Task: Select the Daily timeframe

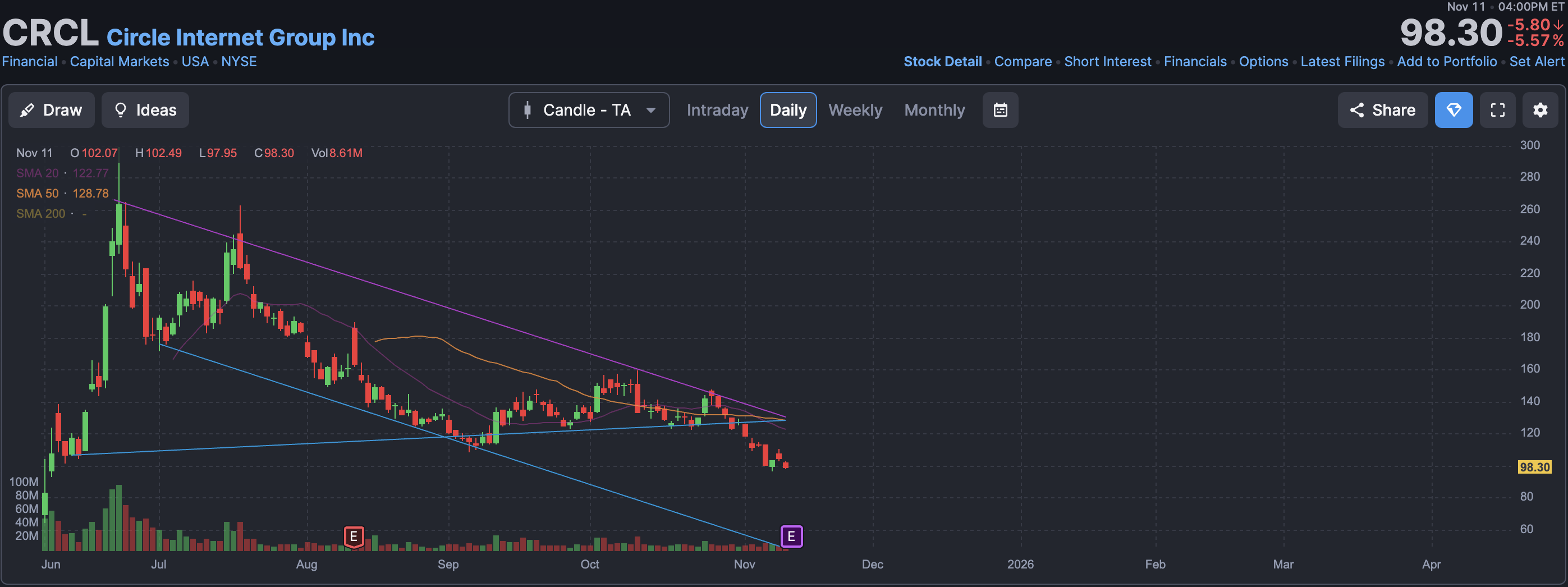Action: coord(788,110)
